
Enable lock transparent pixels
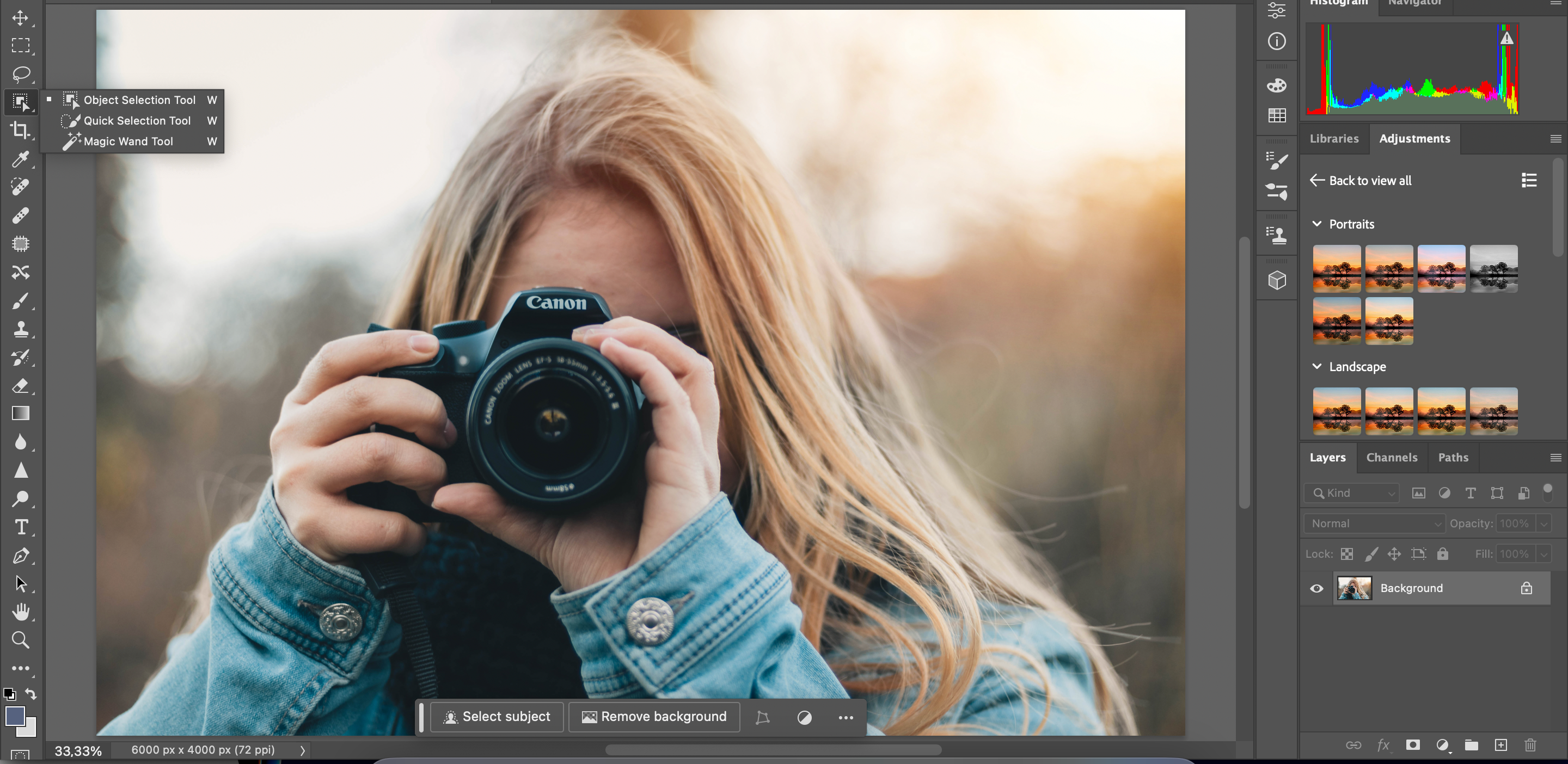point(1346,553)
